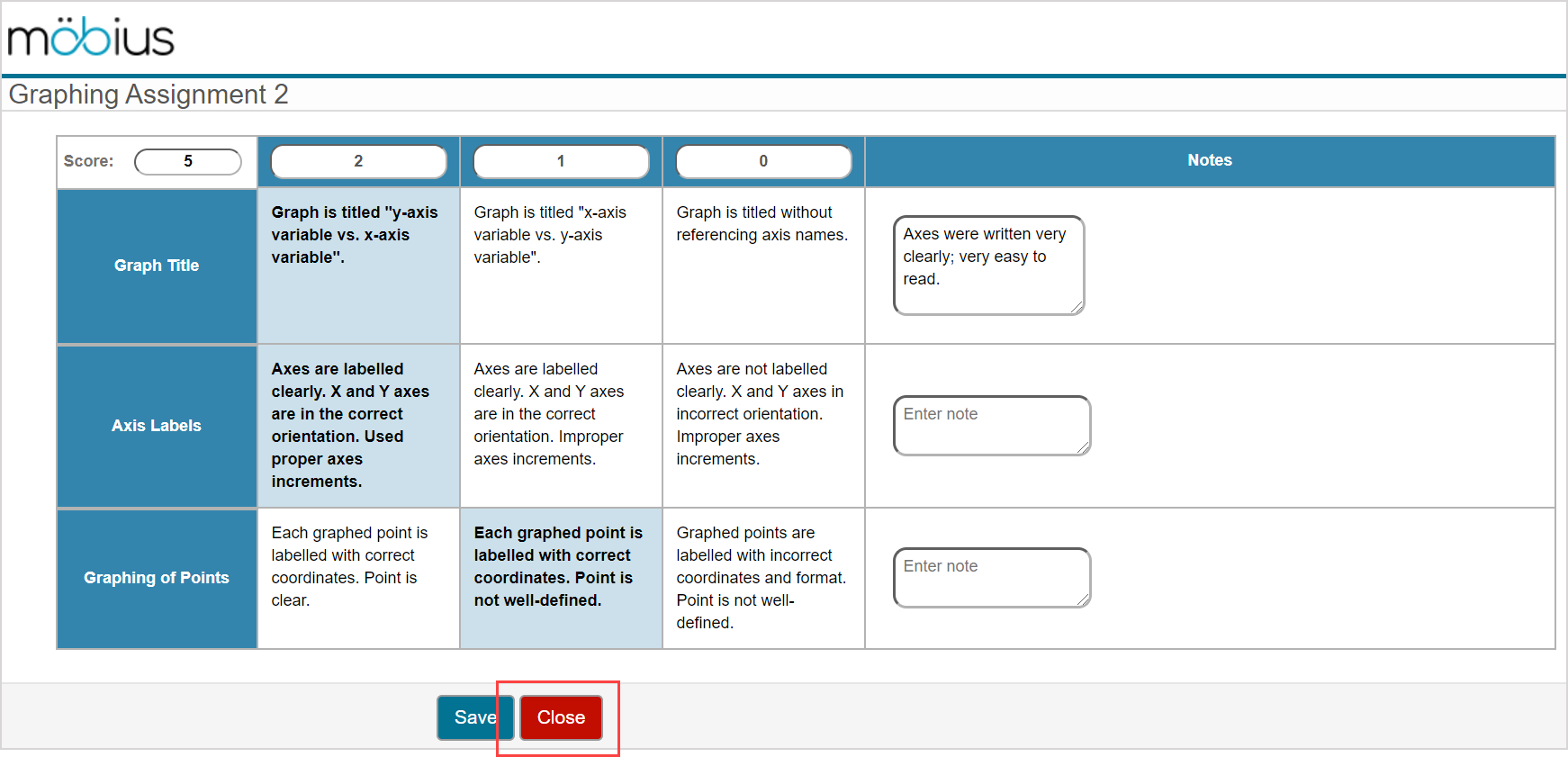Select 2-point Axis Labels criterion cell
The width and height of the screenshot is (1568, 757).
coord(358,426)
